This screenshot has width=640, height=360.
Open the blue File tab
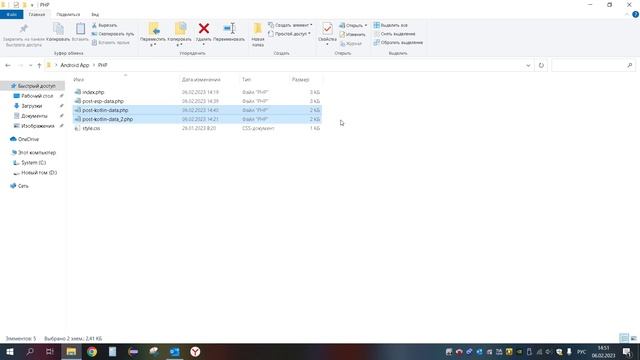point(11,14)
